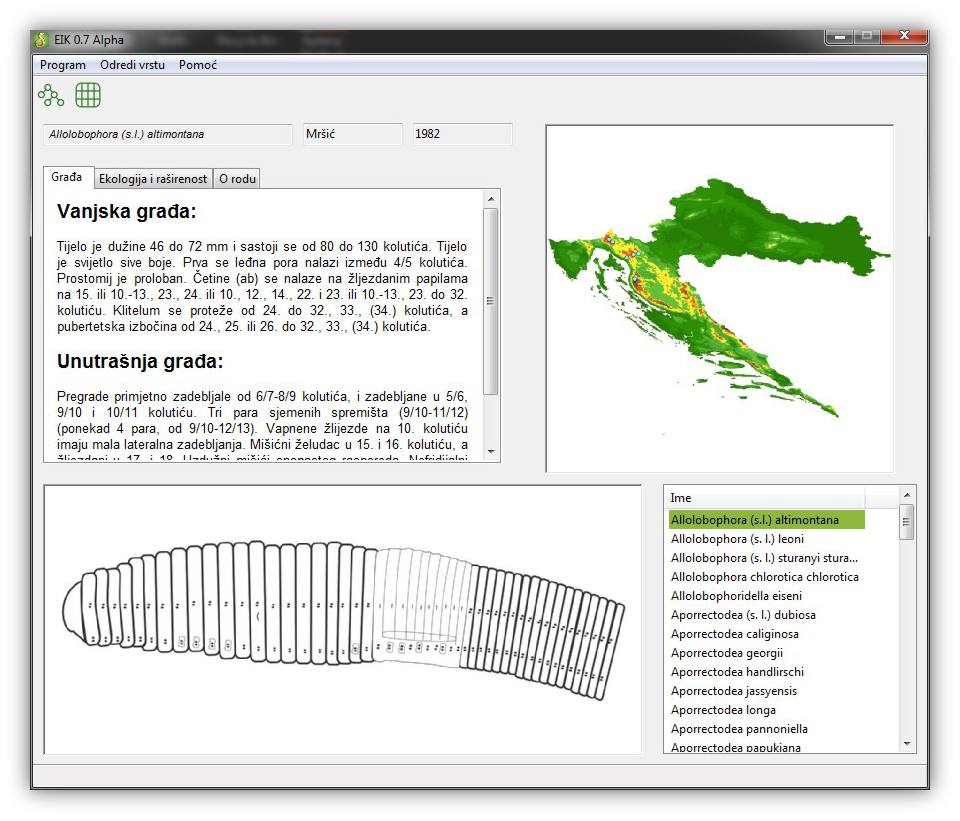Select Aporrectodea longa in species list

click(725, 710)
